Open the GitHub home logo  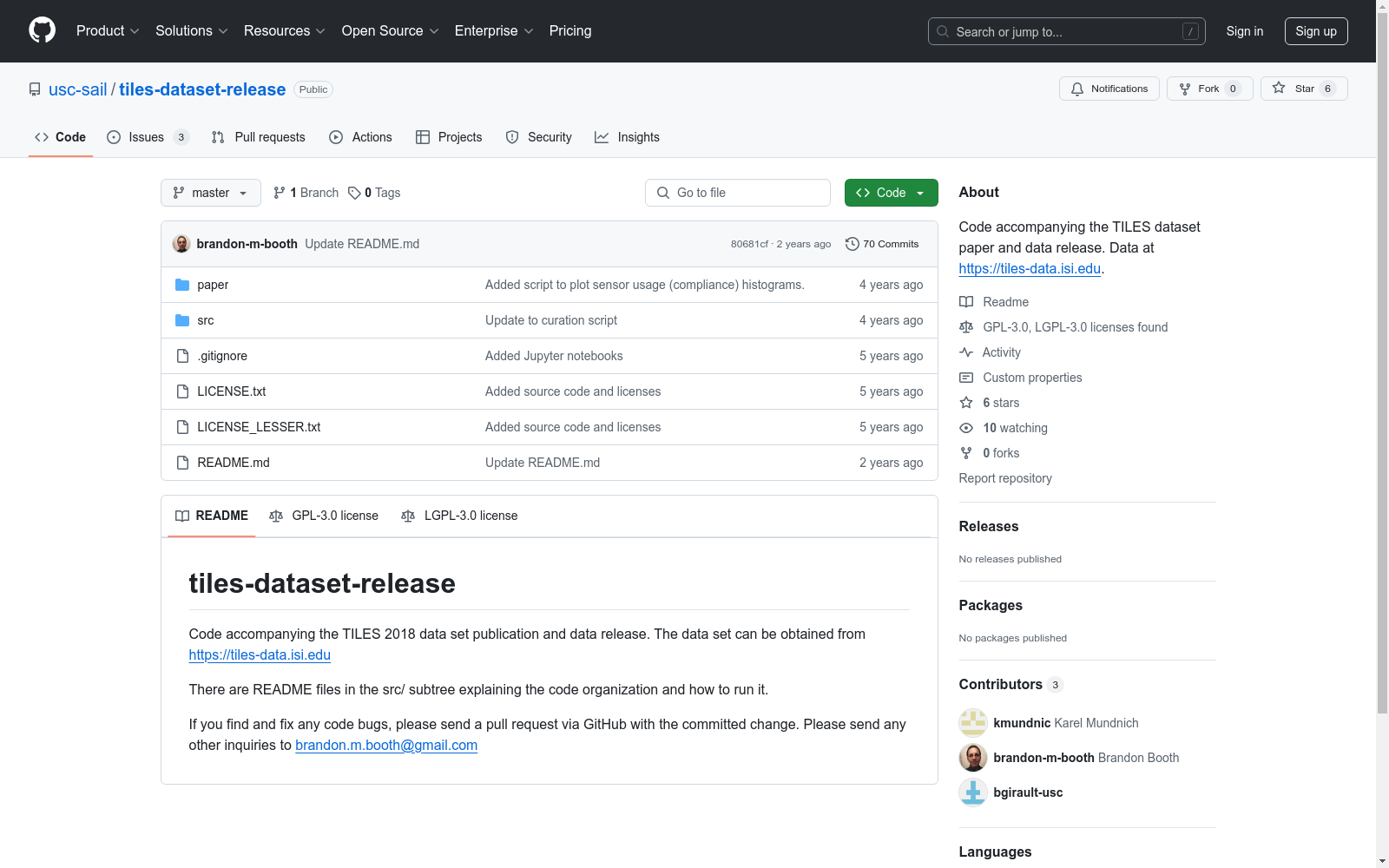[x=42, y=30]
